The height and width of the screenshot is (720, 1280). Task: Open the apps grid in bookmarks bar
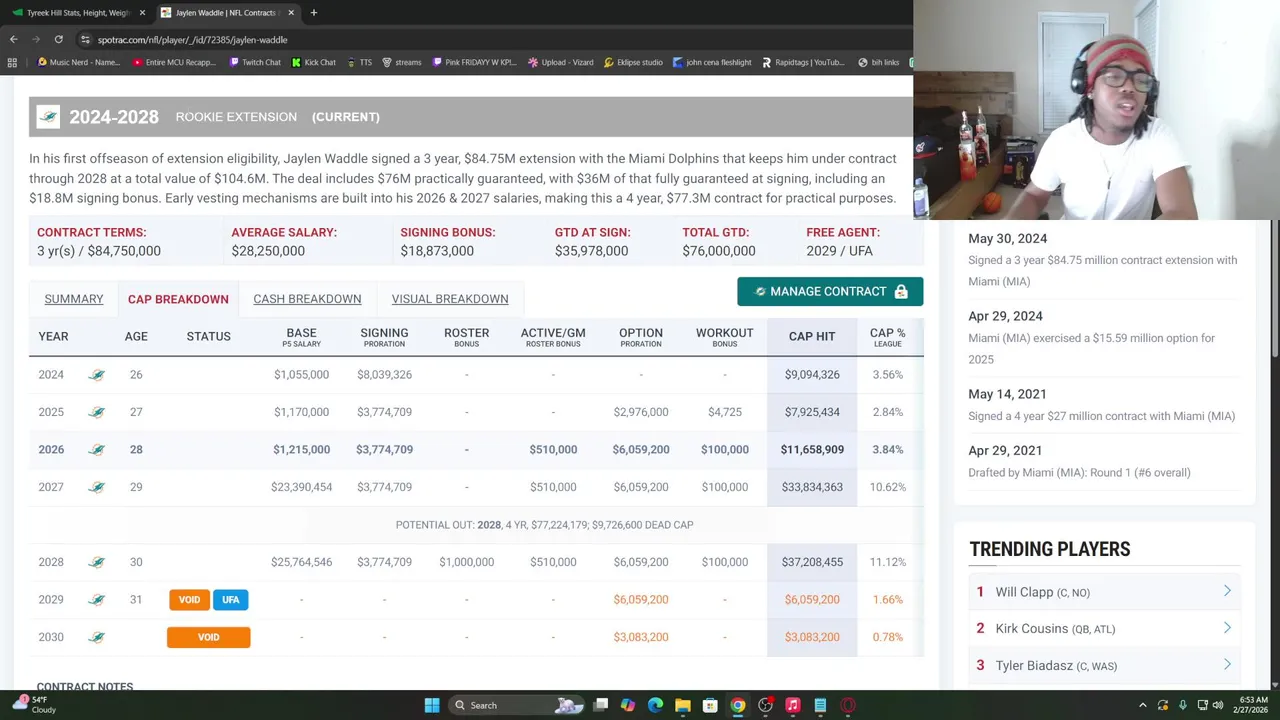coord(12,62)
